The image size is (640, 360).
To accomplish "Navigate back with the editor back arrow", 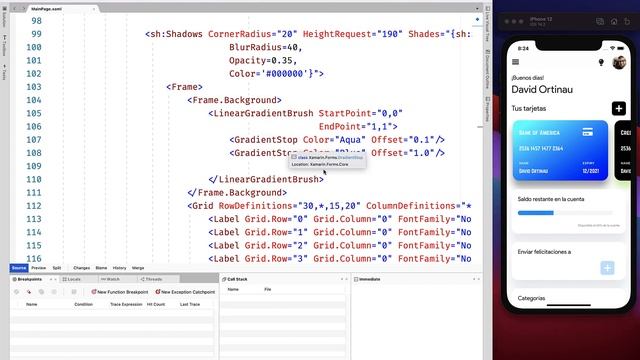I will (15, 9).
